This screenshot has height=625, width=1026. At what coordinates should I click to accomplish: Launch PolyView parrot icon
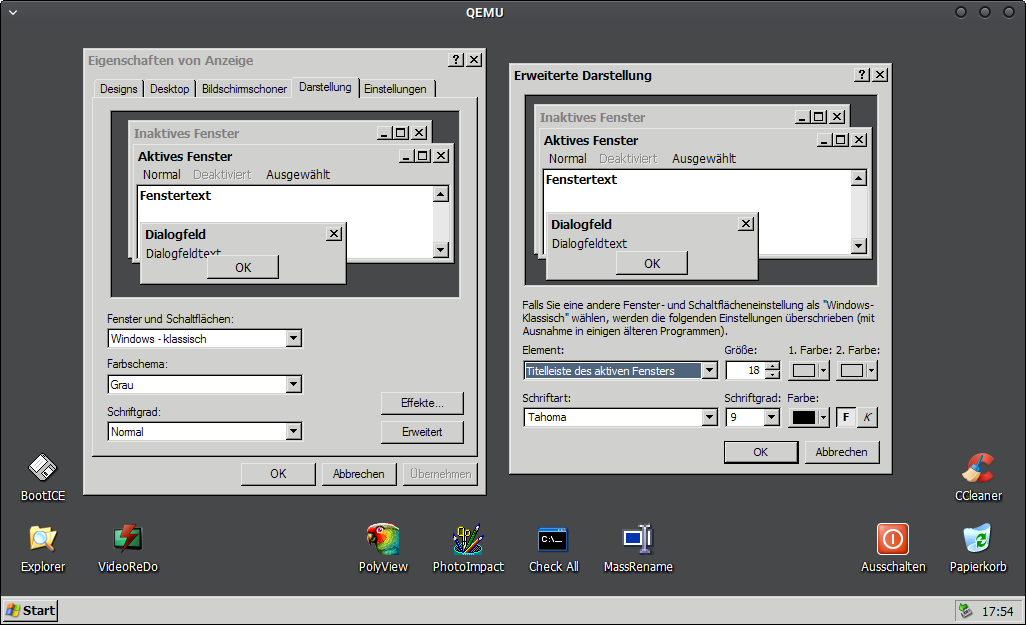pyautogui.click(x=383, y=548)
